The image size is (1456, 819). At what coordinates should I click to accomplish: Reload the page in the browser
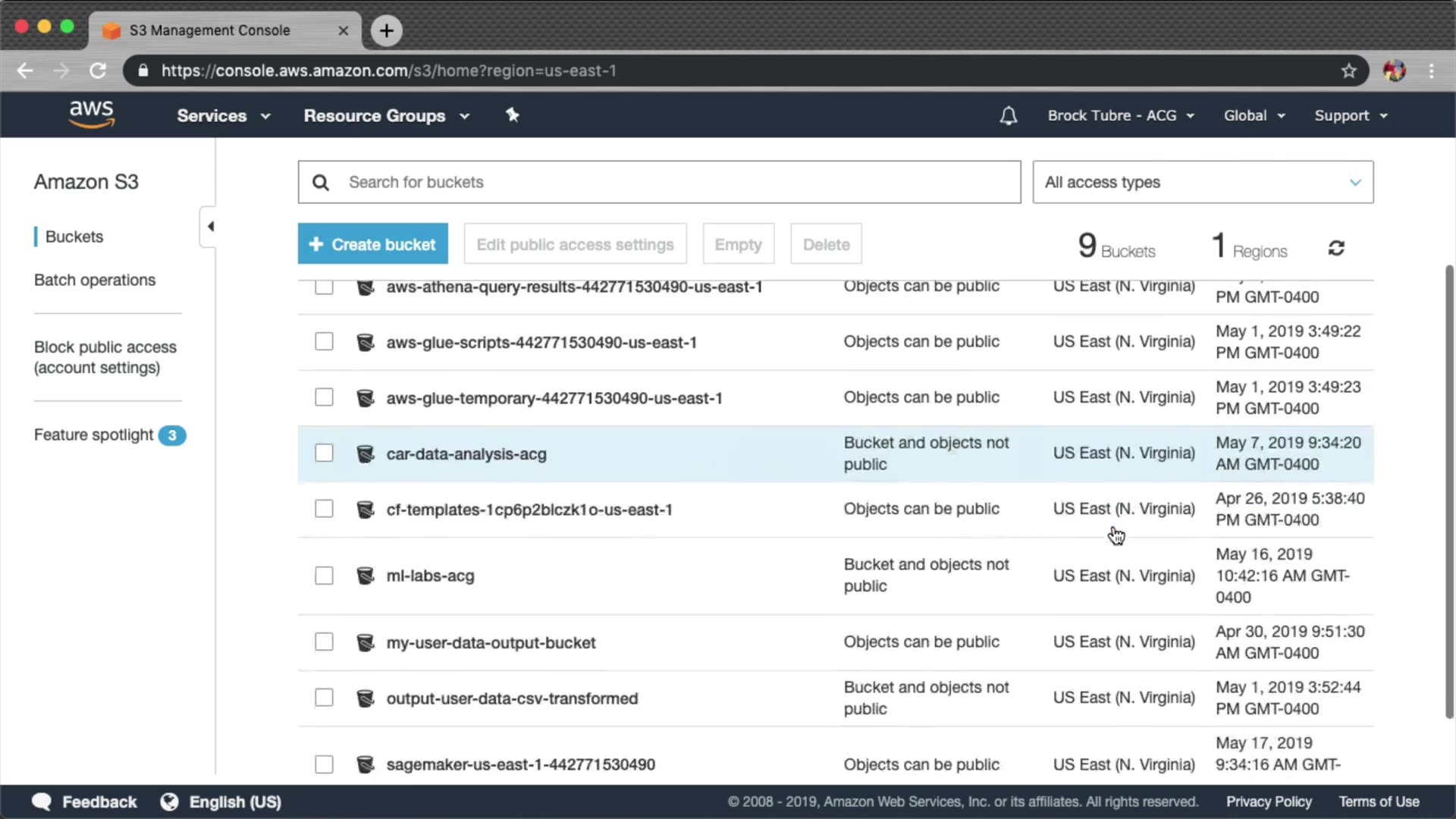coord(98,71)
